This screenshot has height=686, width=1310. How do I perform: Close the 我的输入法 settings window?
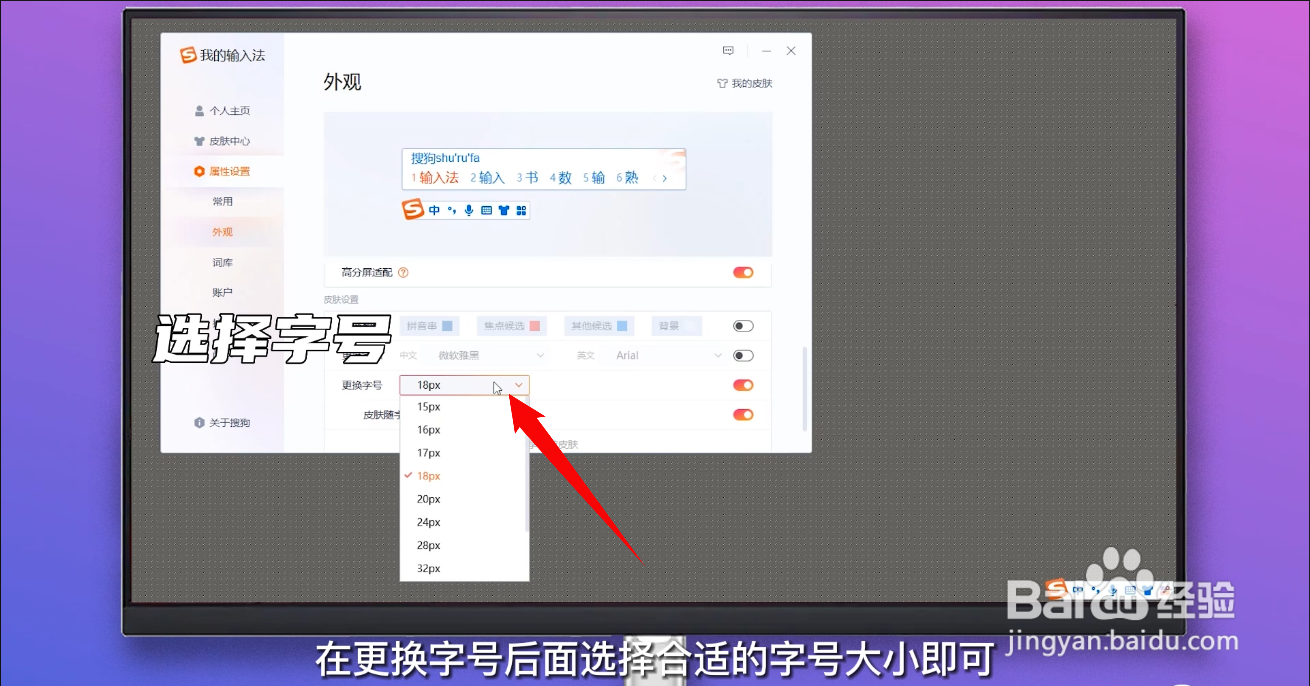click(791, 51)
